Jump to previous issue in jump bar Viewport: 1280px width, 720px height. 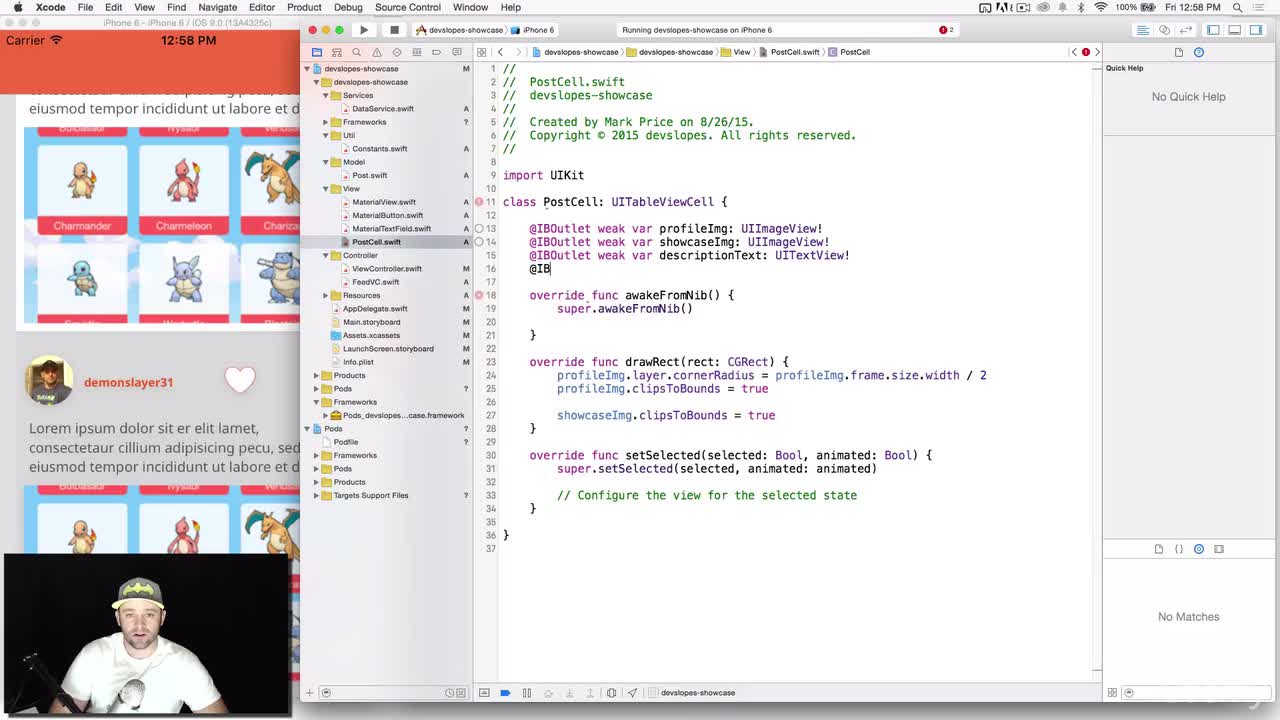point(1074,52)
